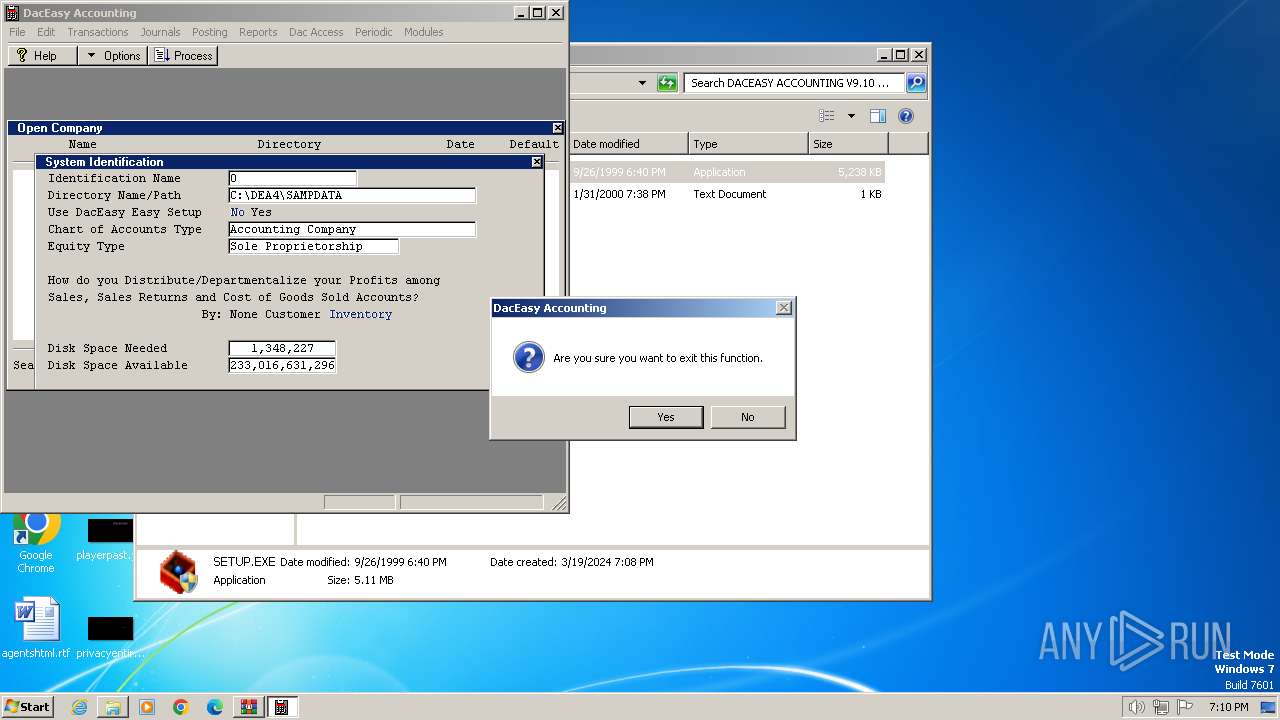The image size is (1280, 720).
Task: Choose None for profit distribution
Action: pos(244,314)
